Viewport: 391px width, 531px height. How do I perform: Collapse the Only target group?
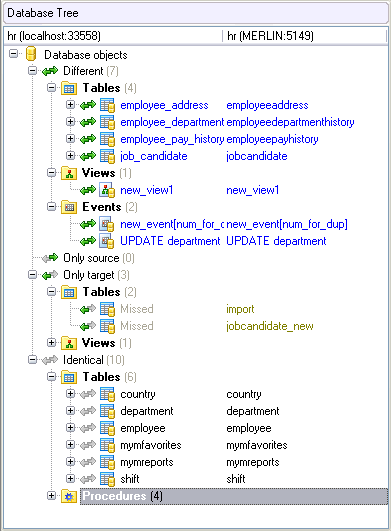pos(32,275)
